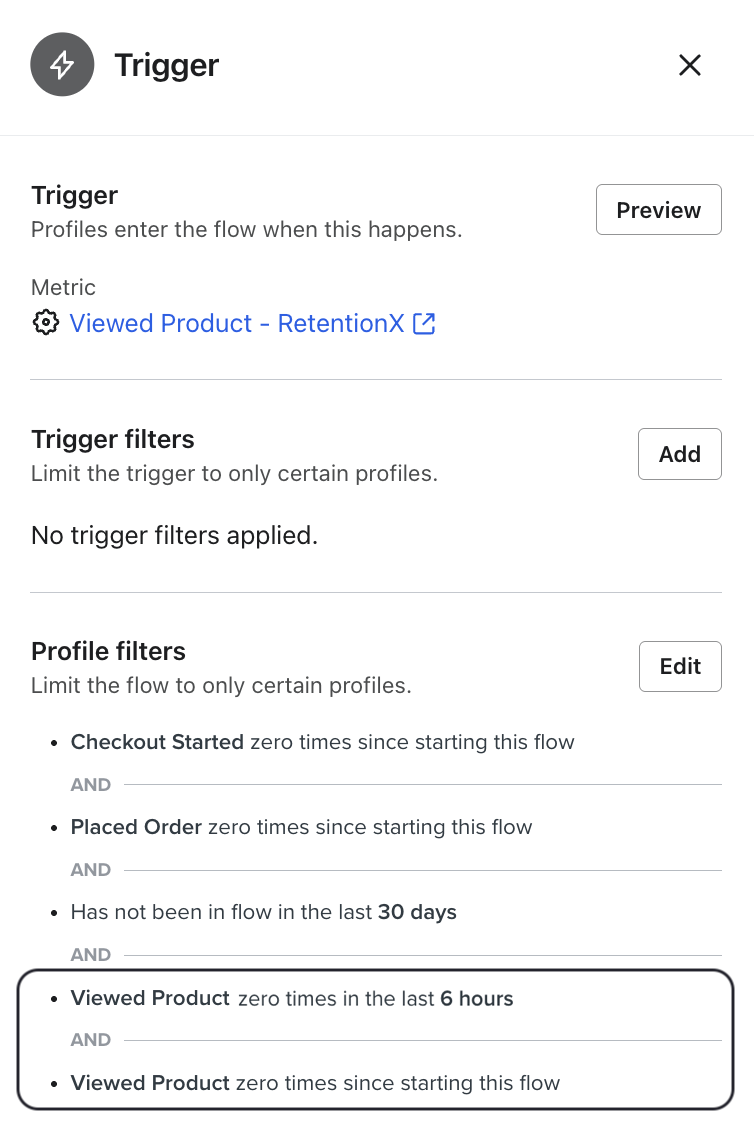The image size is (754, 1134).
Task: Click the No trigger filters applied text
Action: coord(174,535)
